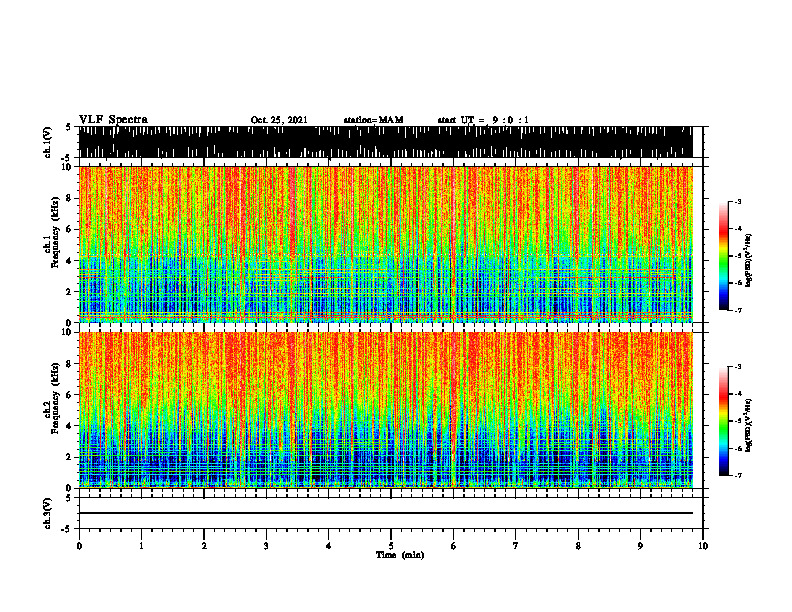This screenshot has width=792, height=612.
Task: Click tick label "6" on the Time axis
Action: click(454, 546)
